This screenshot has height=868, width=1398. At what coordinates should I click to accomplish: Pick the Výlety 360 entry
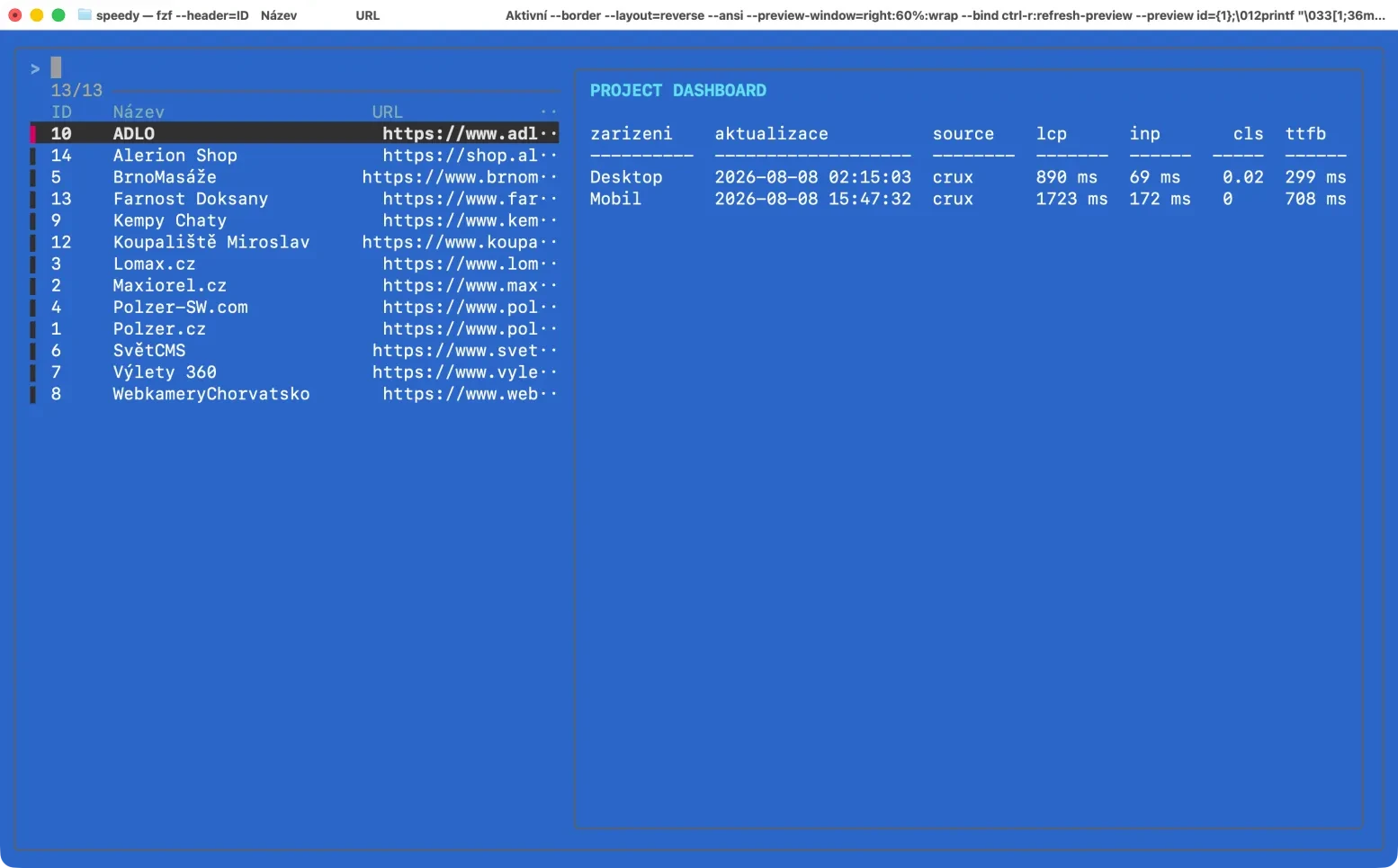[294, 371]
